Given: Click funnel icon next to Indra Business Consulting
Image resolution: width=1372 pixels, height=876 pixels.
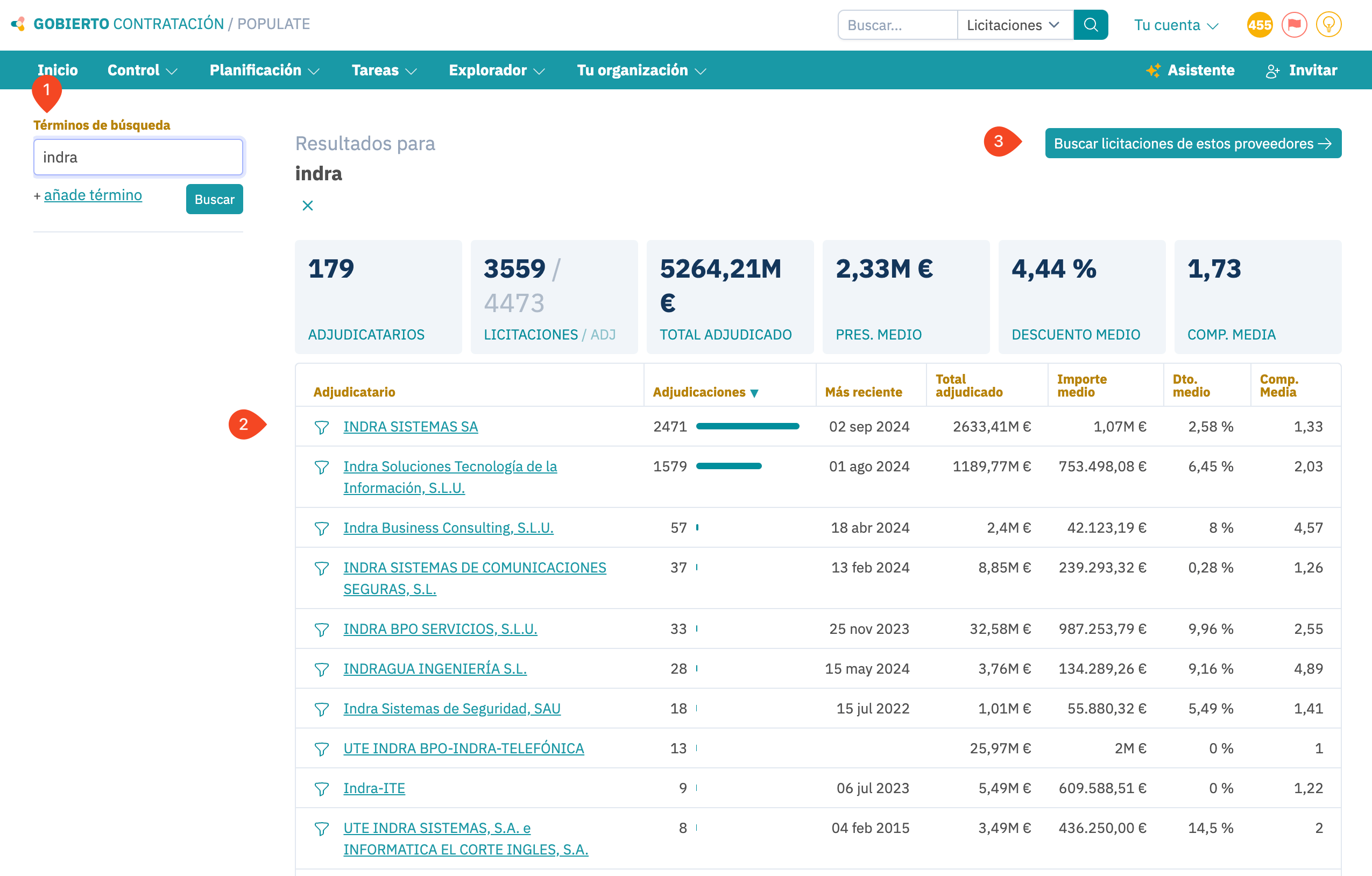Looking at the screenshot, I should coord(321,529).
